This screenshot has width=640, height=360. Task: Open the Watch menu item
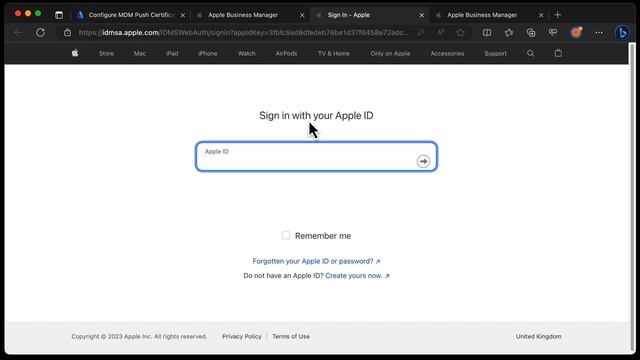point(247,53)
